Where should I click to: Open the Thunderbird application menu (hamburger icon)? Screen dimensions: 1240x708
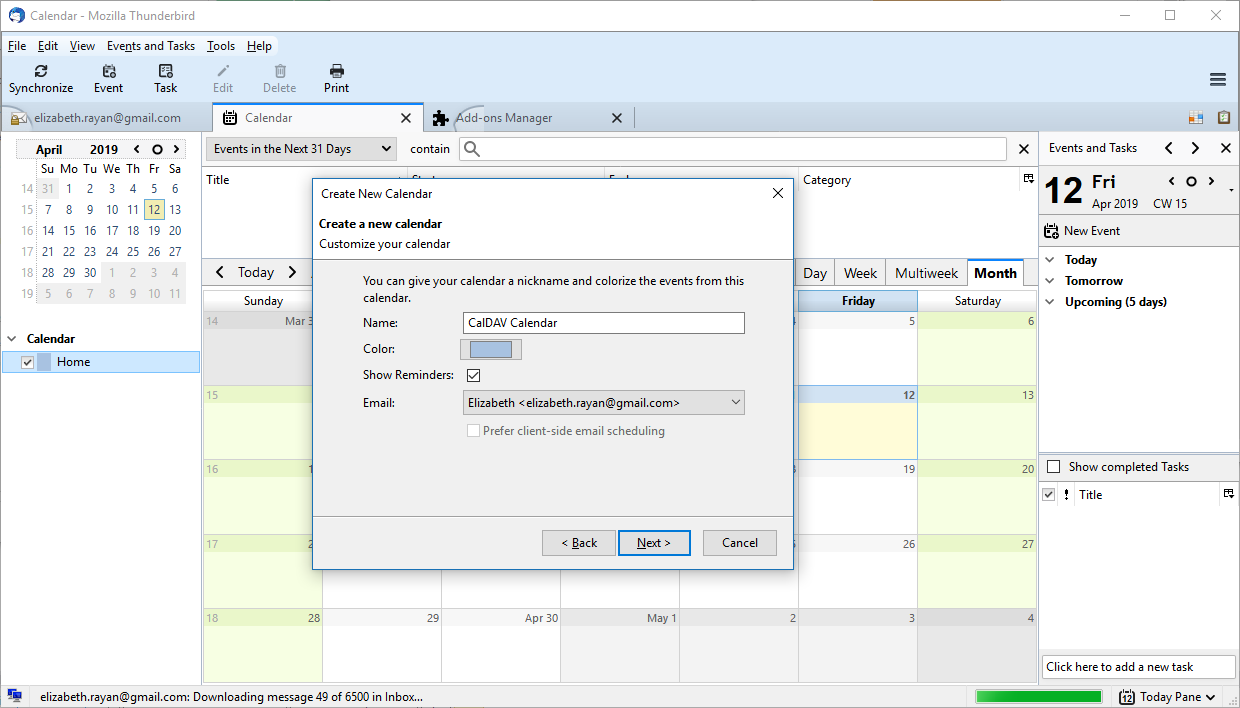1217,79
